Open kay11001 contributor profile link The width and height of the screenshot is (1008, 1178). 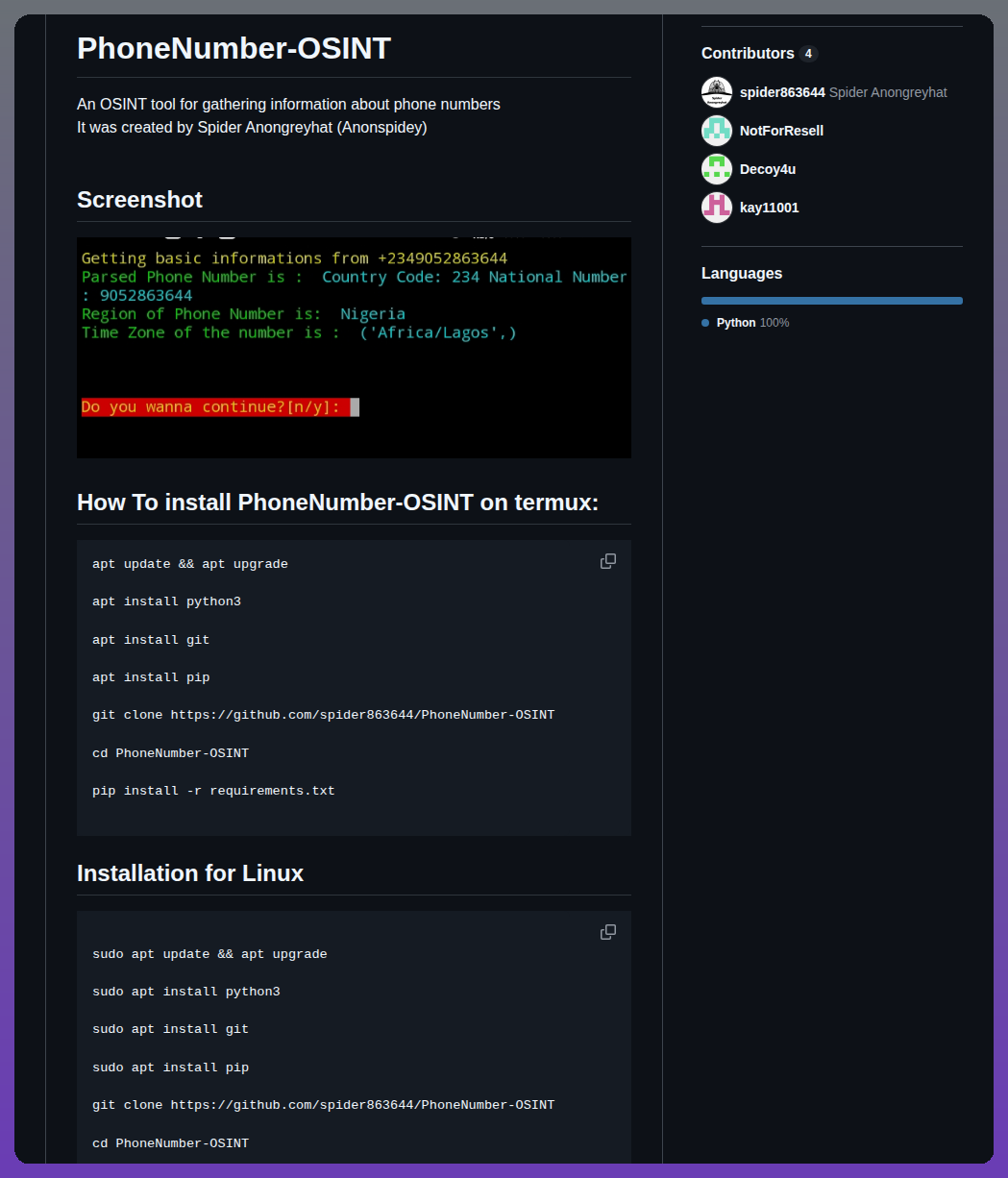click(x=769, y=208)
